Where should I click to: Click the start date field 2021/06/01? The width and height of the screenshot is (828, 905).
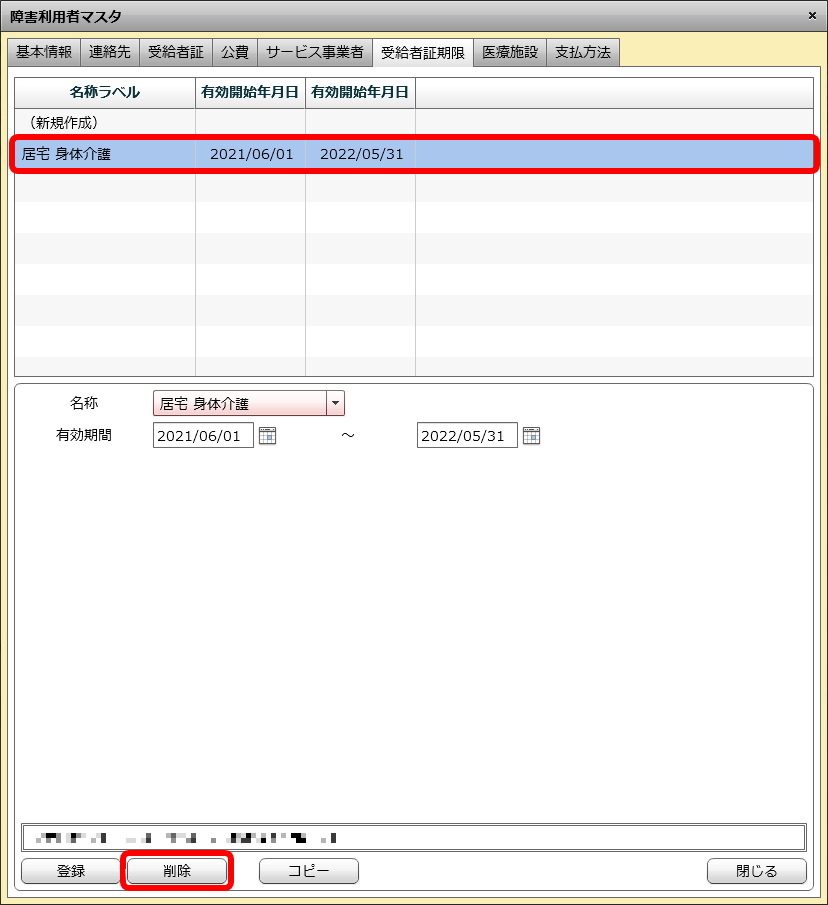click(203, 435)
